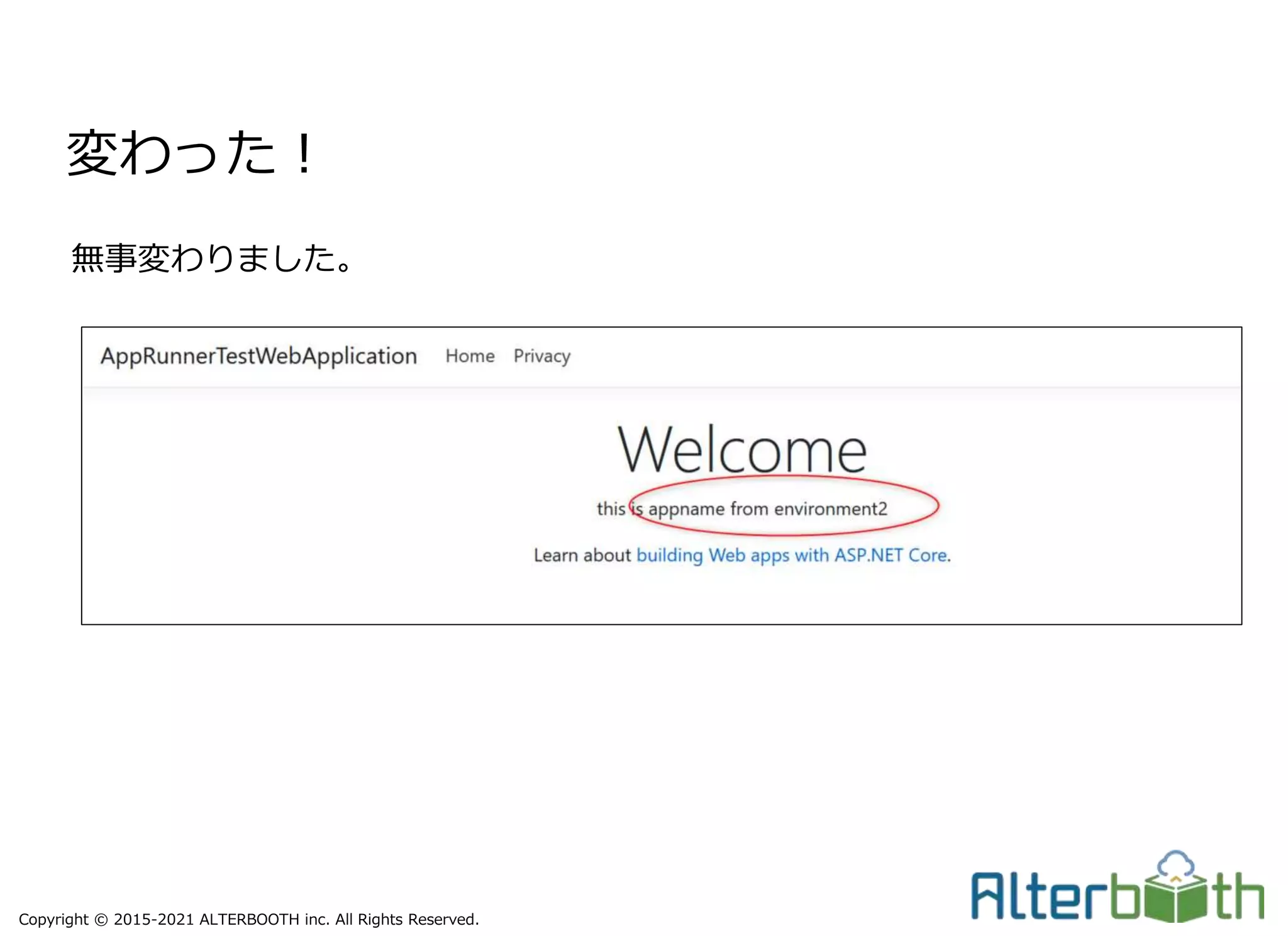The image size is (1288, 936).
Task: Click the ALTERBOOTH copyright notice
Action: pyautogui.click(x=248, y=919)
